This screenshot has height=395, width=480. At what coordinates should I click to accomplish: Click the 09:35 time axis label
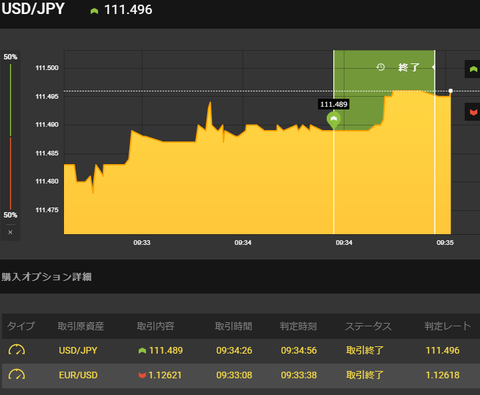(x=445, y=243)
